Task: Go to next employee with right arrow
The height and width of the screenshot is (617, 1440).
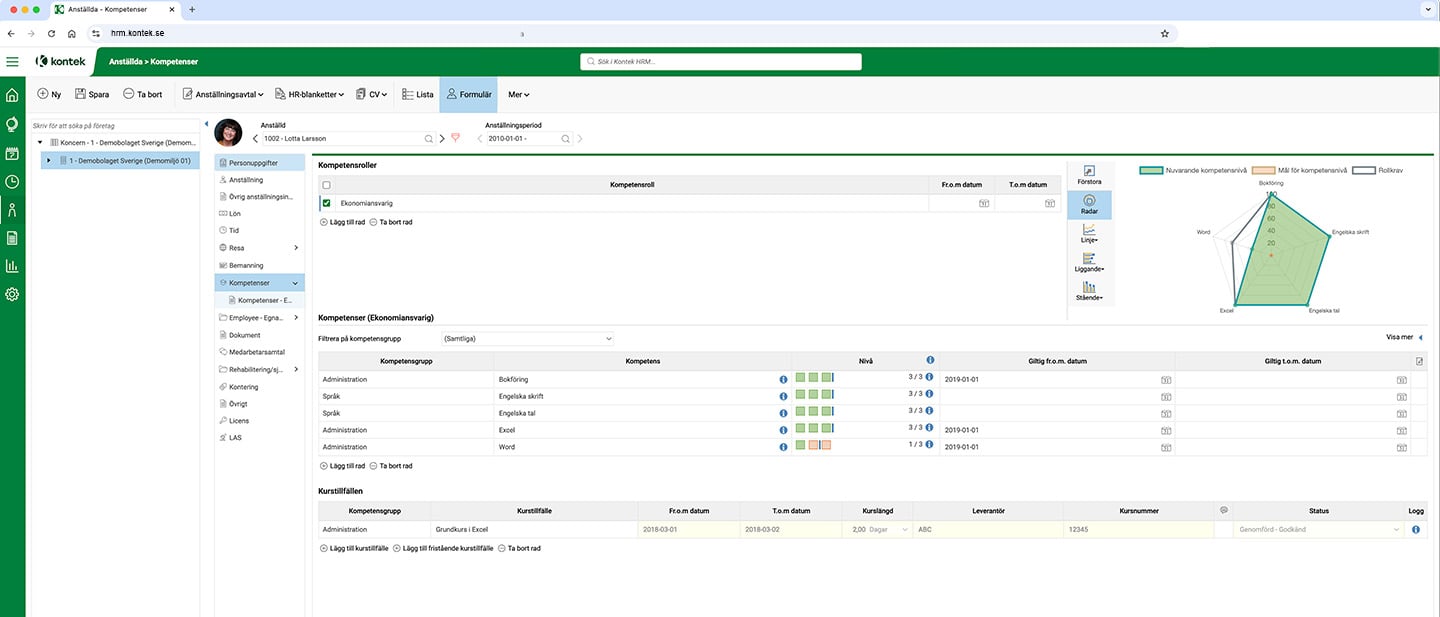Action: pyautogui.click(x=443, y=138)
